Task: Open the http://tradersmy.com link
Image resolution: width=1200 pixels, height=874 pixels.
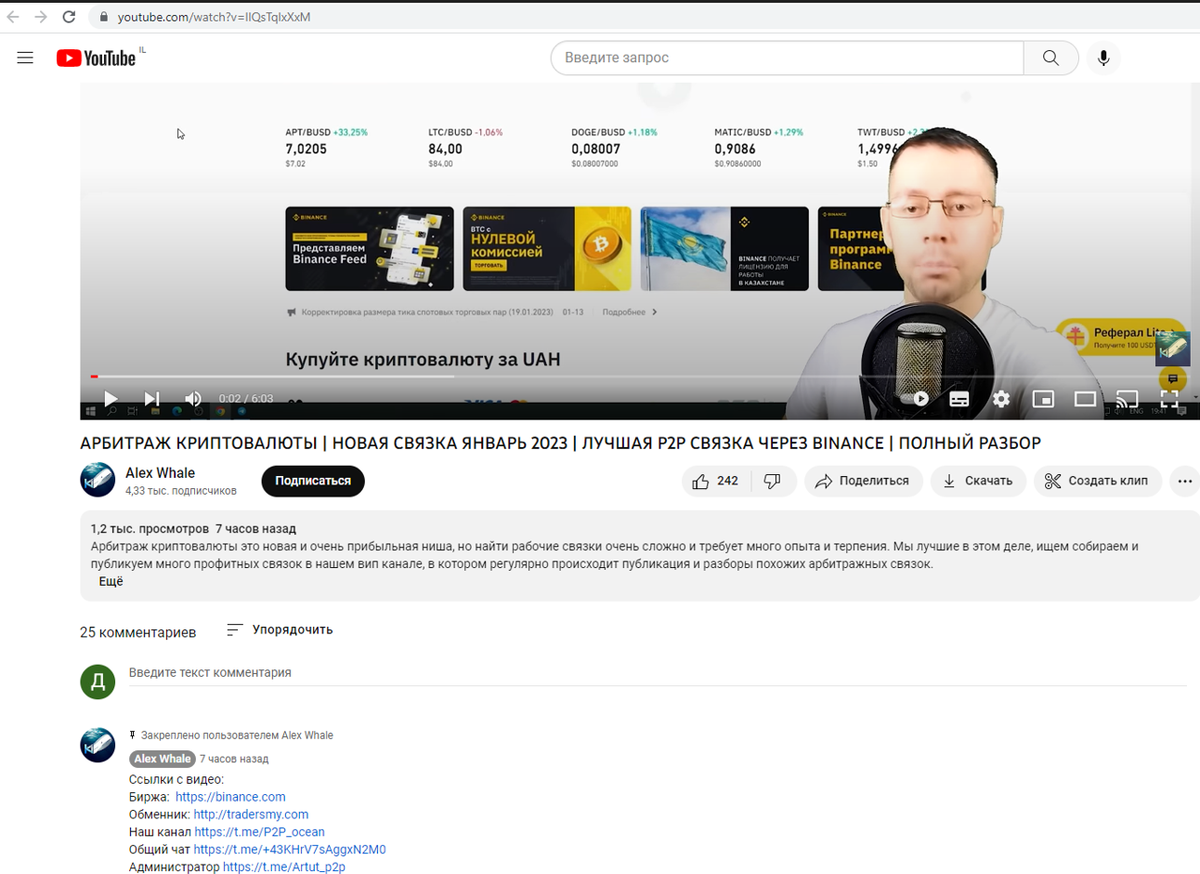Action: (x=251, y=815)
